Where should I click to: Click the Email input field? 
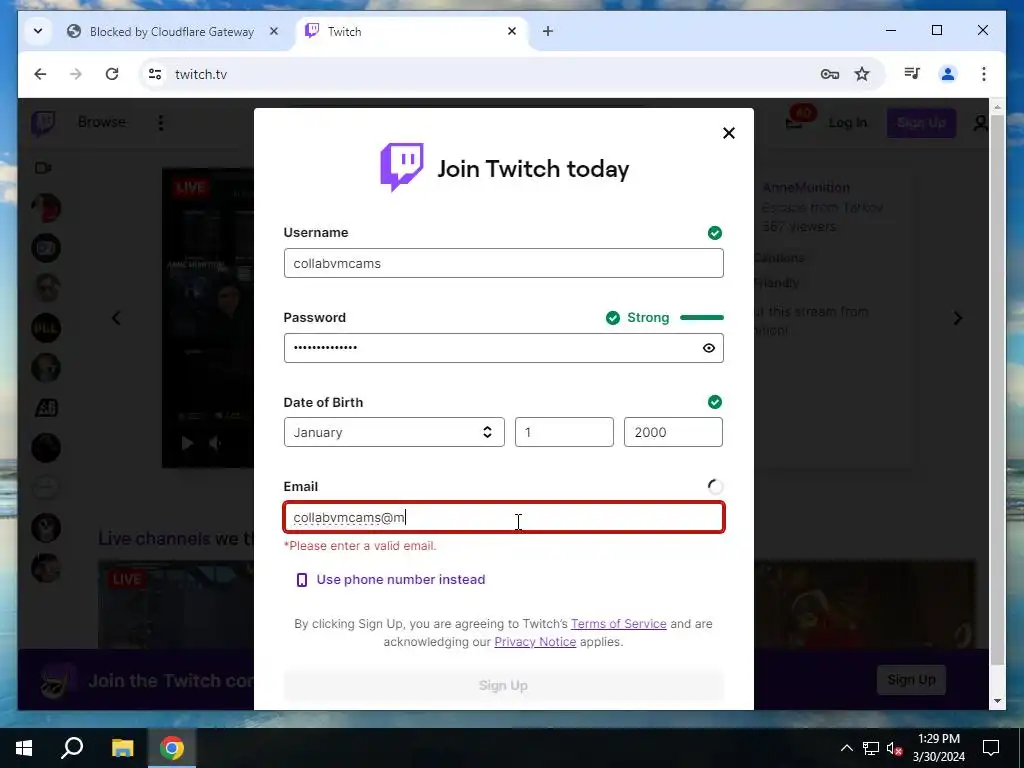click(x=504, y=517)
